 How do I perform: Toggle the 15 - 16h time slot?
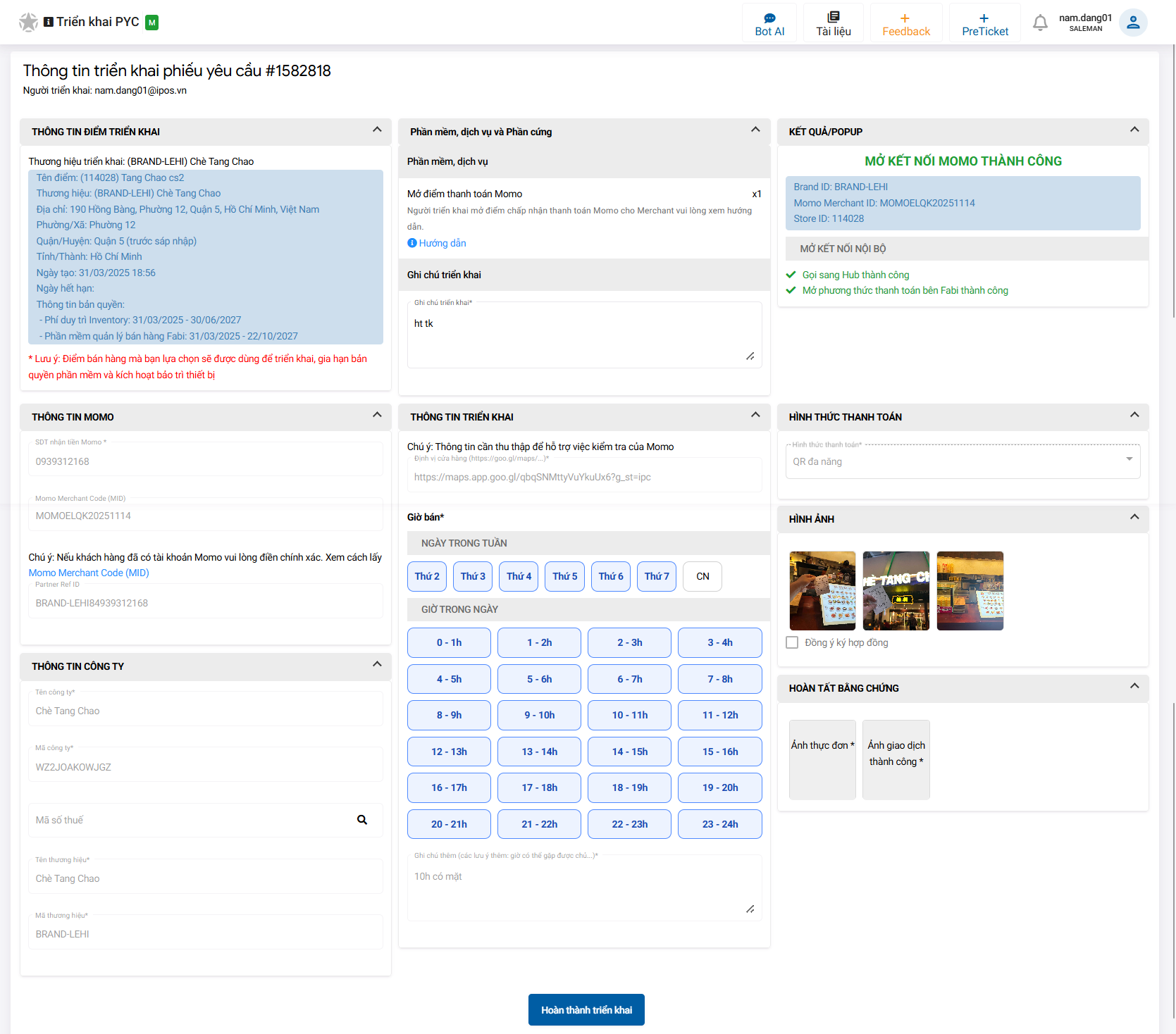tap(720, 752)
